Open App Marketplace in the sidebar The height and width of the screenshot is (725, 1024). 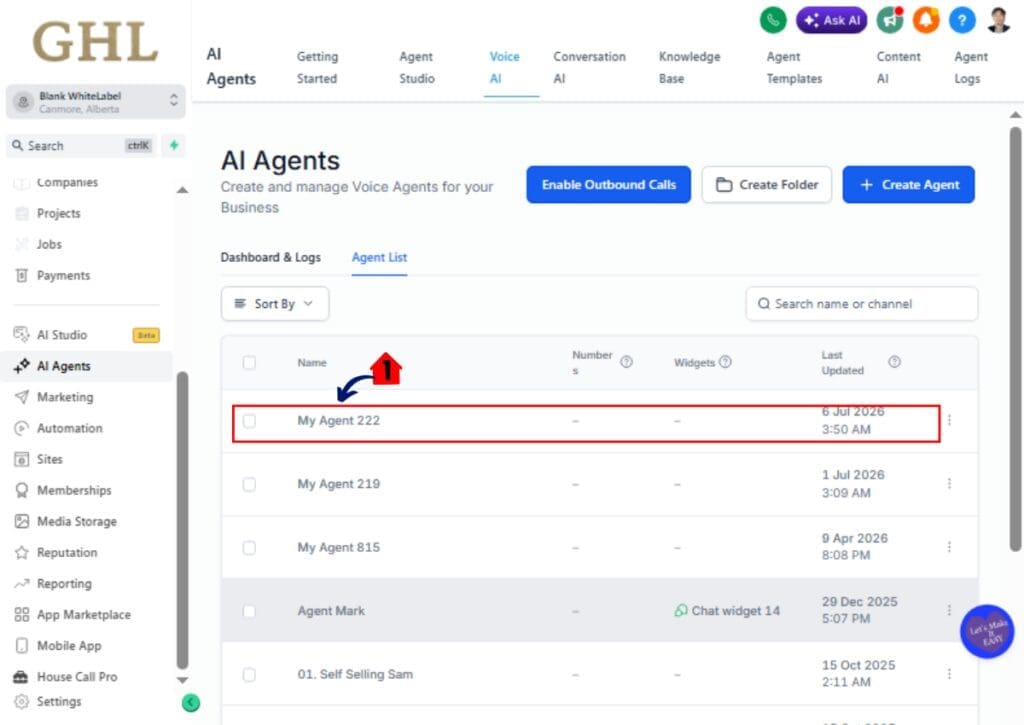[86, 615]
